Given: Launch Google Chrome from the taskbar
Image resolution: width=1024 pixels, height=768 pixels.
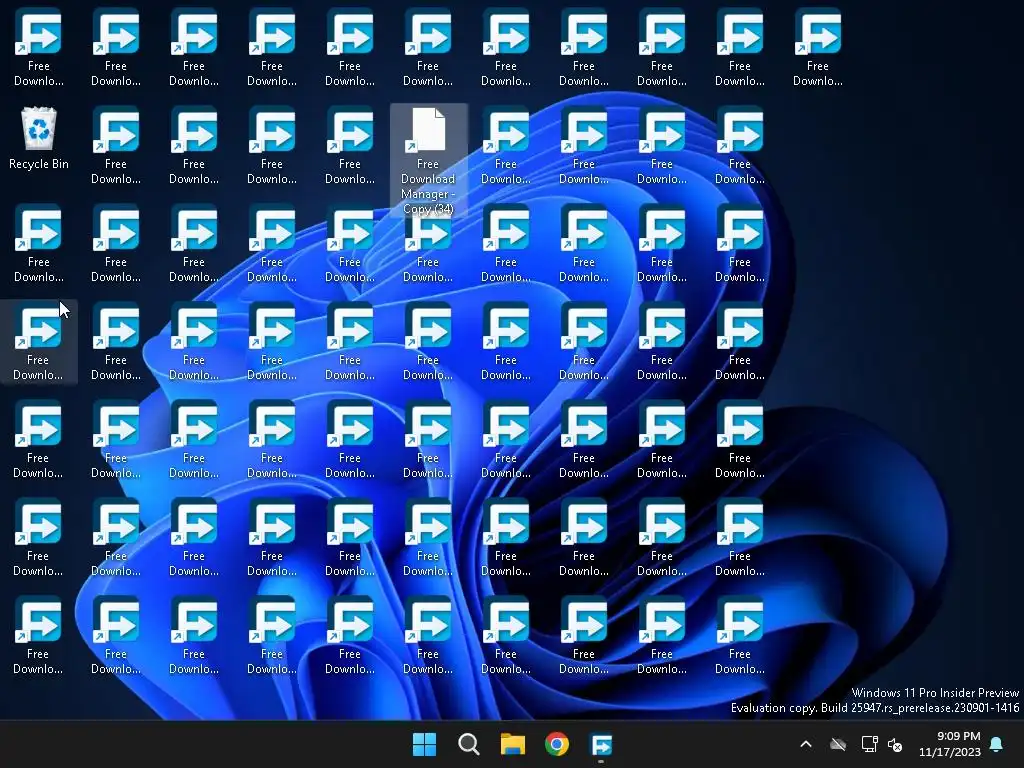Looking at the screenshot, I should 556,744.
